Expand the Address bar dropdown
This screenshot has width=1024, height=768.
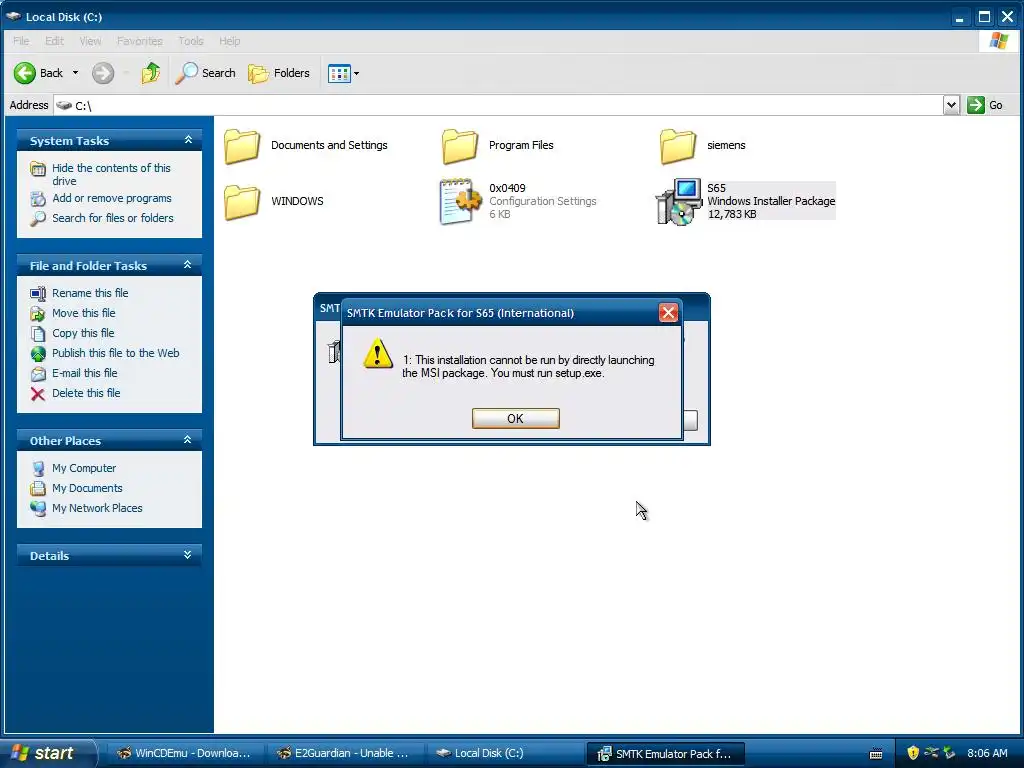(951, 105)
